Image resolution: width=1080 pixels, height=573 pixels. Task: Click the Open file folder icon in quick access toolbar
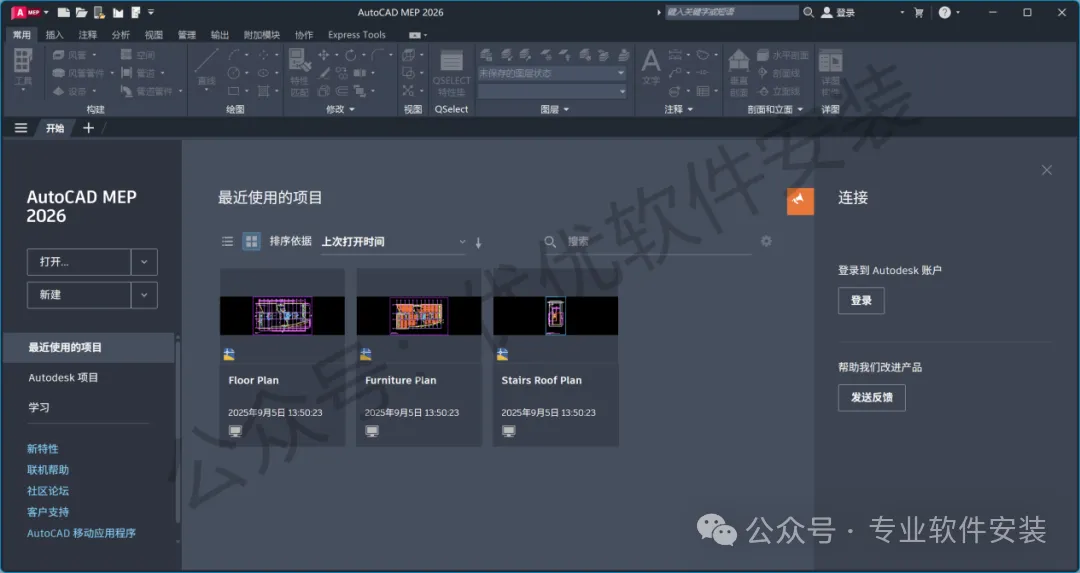tap(81, 12)
